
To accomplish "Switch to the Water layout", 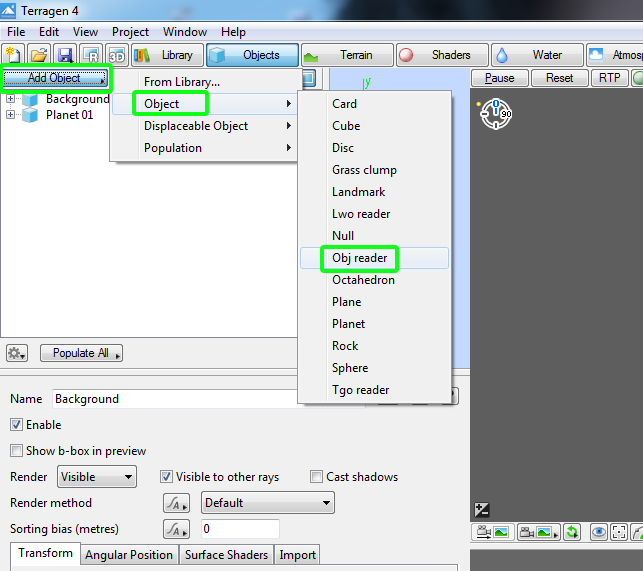I will point(537,55).
